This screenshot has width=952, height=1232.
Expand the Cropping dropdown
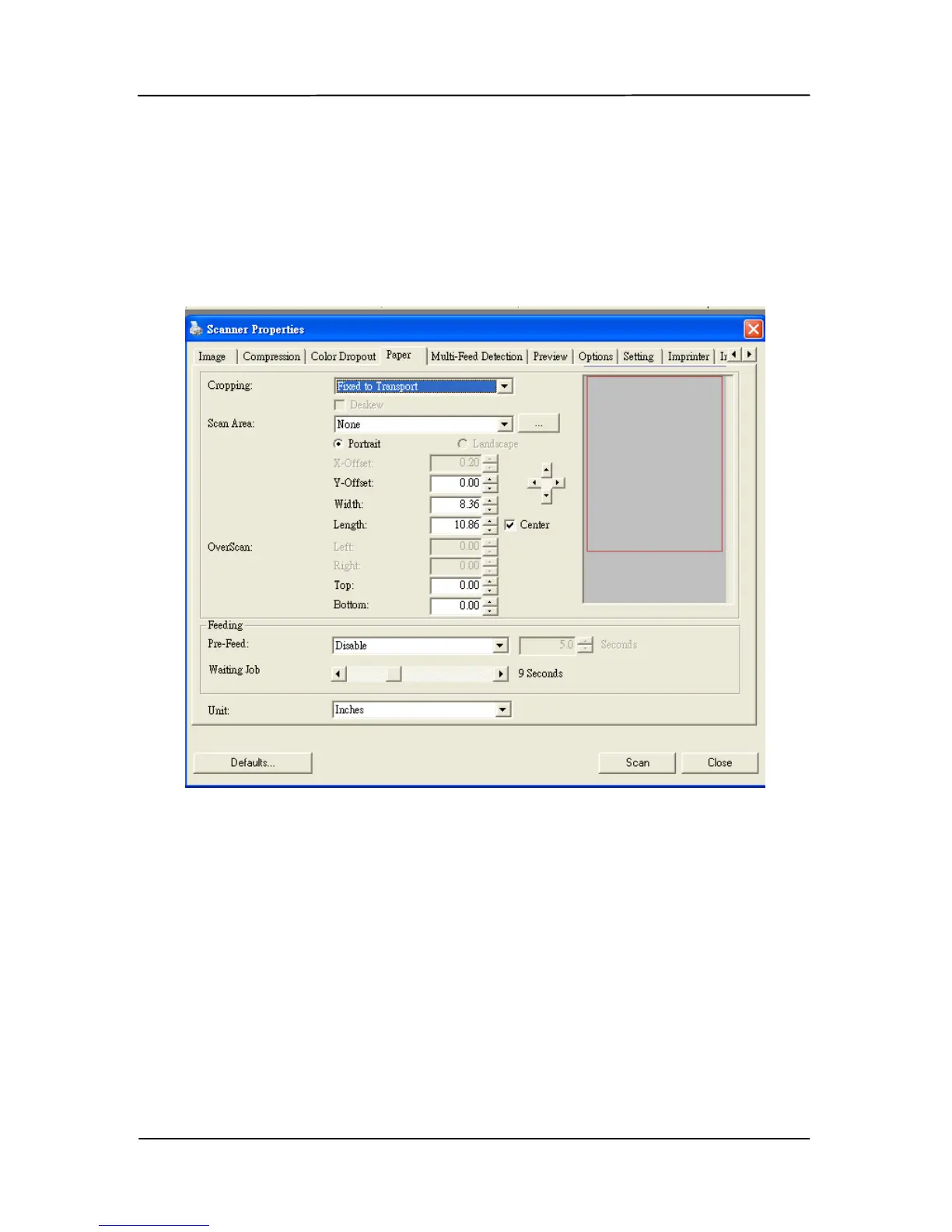[x=505, y=386]
